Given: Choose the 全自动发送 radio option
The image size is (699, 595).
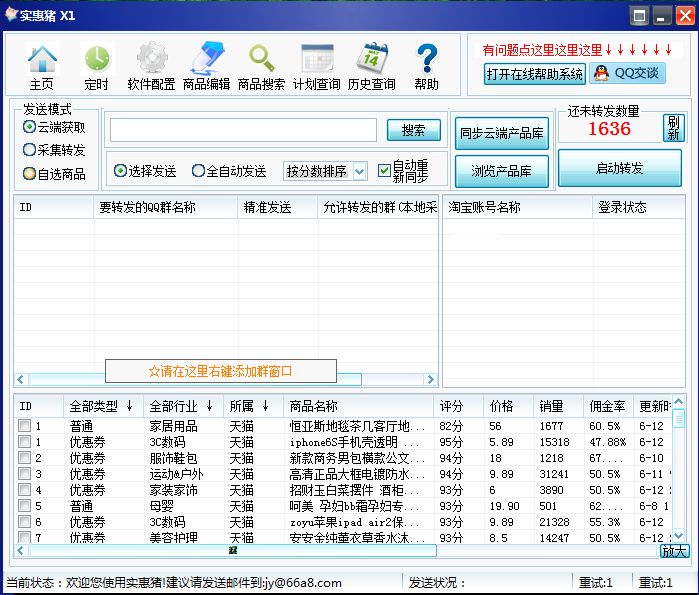Looking at the screenshot, I should pyautogui.click(x=198, y=171).
